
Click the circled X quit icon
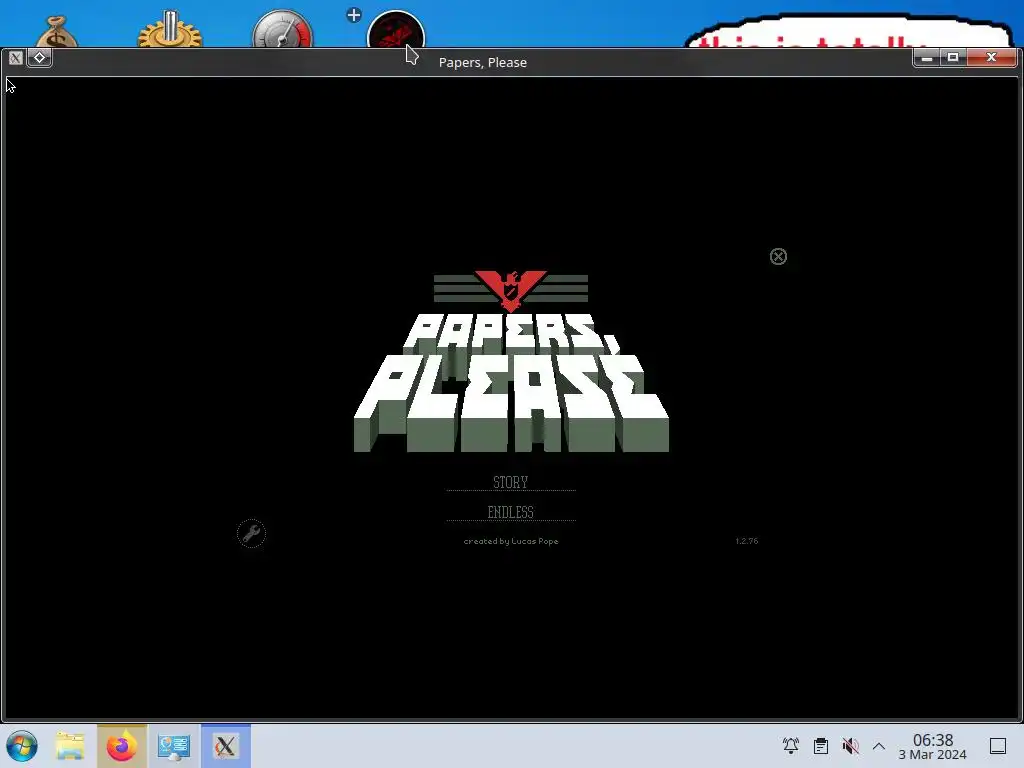[778, 257]
